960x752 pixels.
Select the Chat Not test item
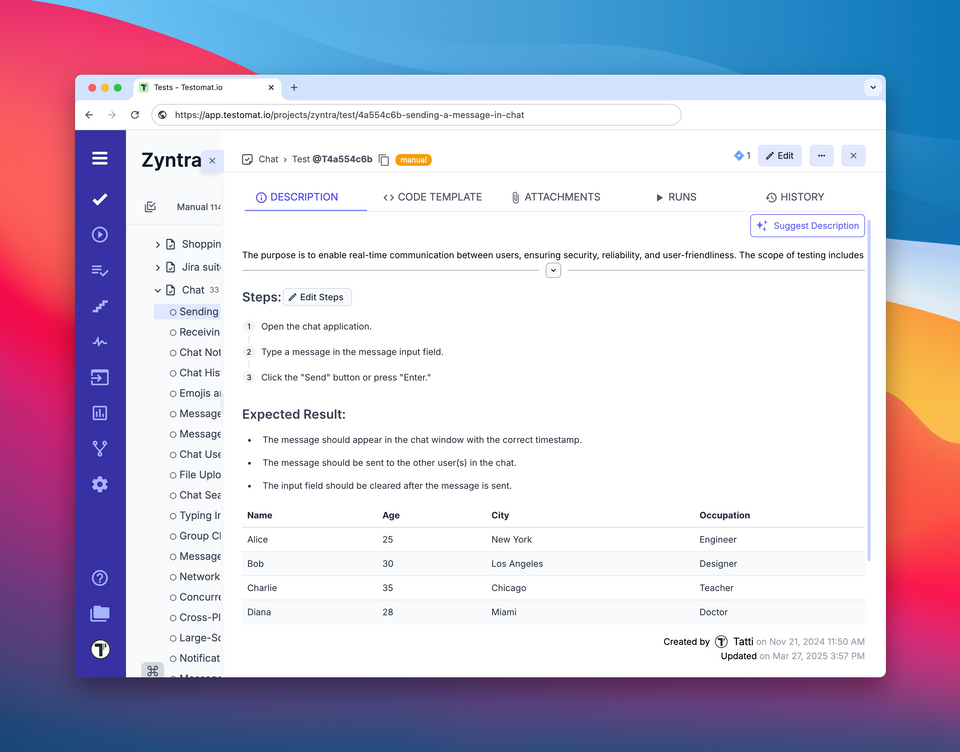pyautogui.click(x=195, y=352)
